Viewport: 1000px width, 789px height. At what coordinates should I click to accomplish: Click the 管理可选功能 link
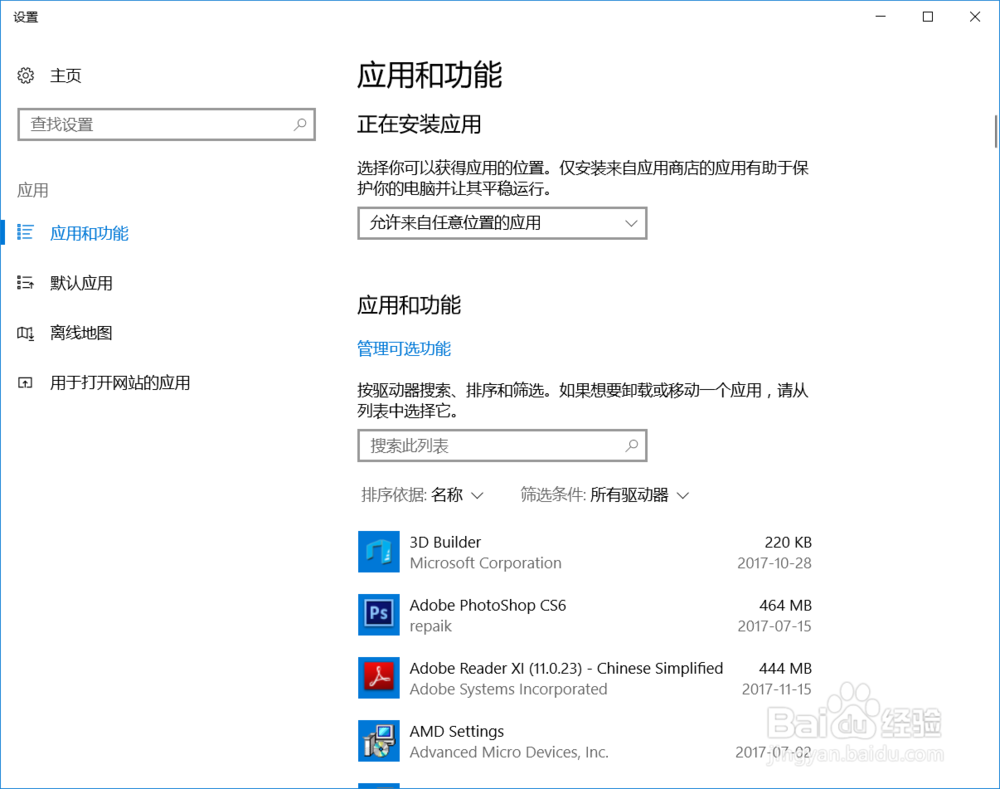[x=404, y=349]
